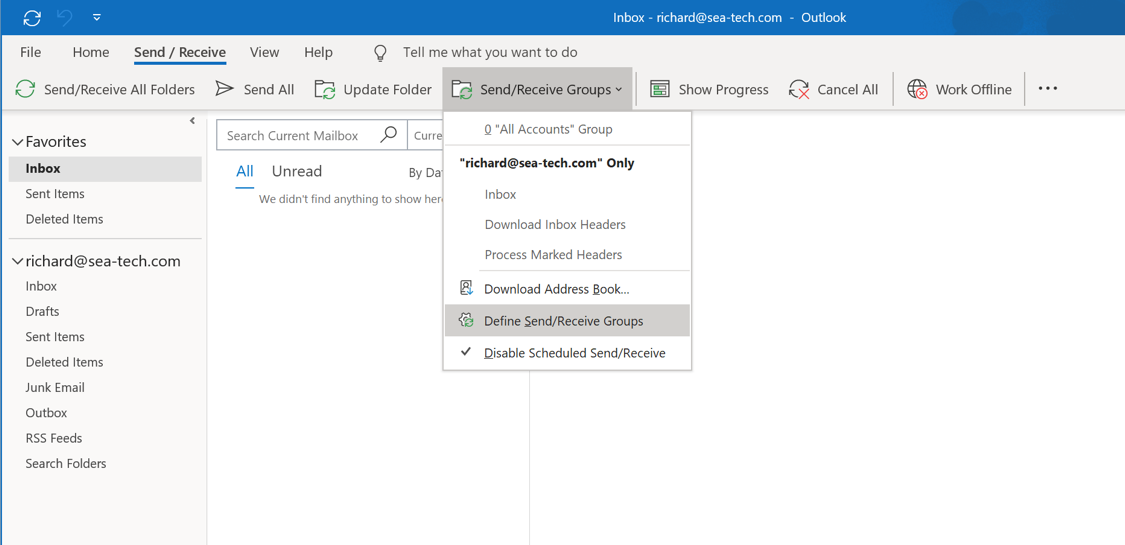Click the Undo arrow in title bar

click(x=65, y=17)
